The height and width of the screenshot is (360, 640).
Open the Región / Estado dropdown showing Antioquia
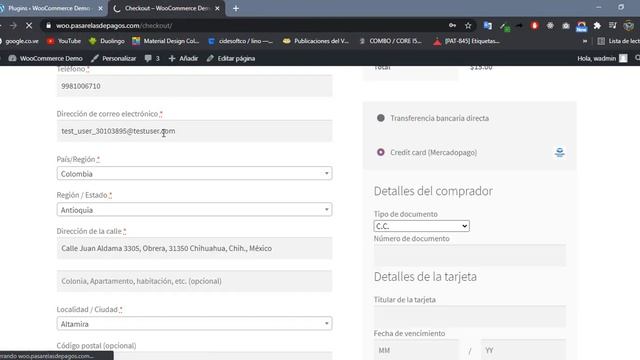tap(194, 210)
